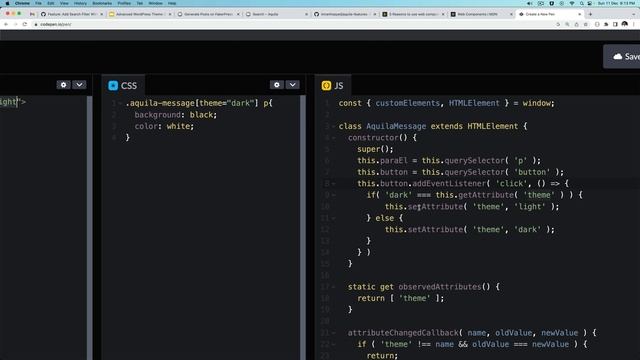The width and height of the screenshot is (640, 360).
Task: Open a new browser tab
Action: [590, 14]
